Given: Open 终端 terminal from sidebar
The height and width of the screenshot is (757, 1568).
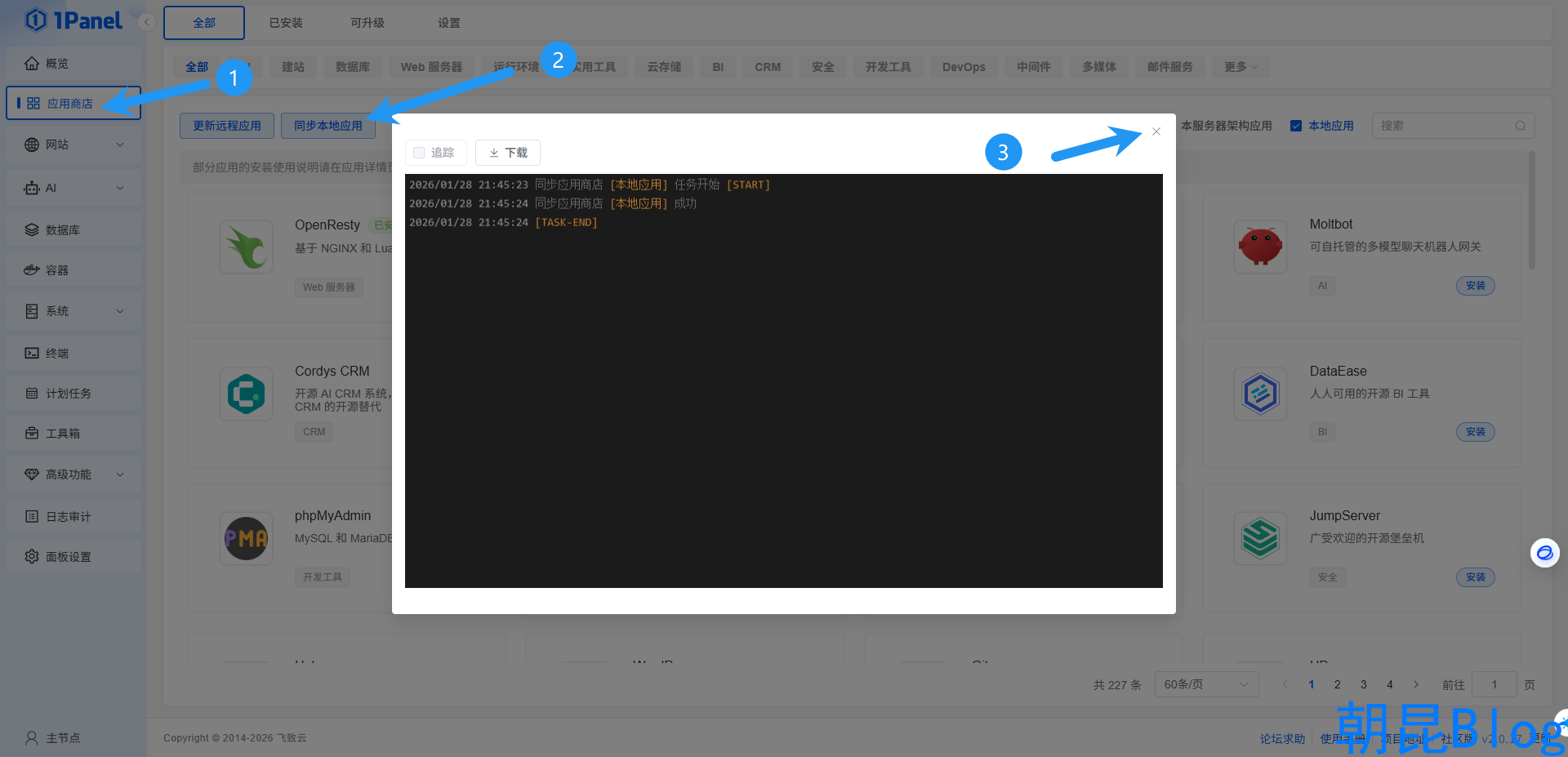Looking at the screenshot, I should (73, 354).
